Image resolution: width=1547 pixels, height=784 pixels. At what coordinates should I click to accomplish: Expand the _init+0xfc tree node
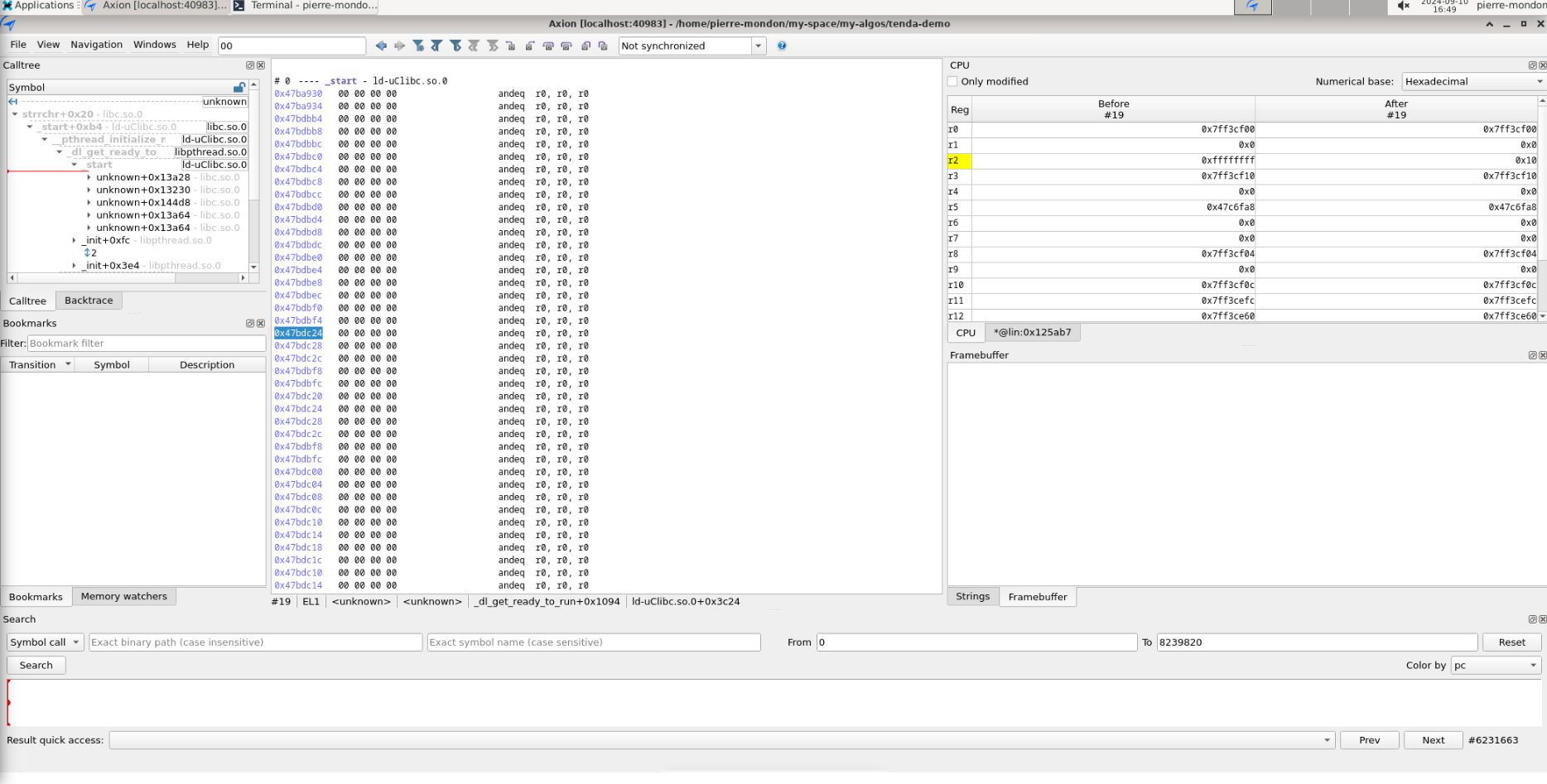pos(74,240)
